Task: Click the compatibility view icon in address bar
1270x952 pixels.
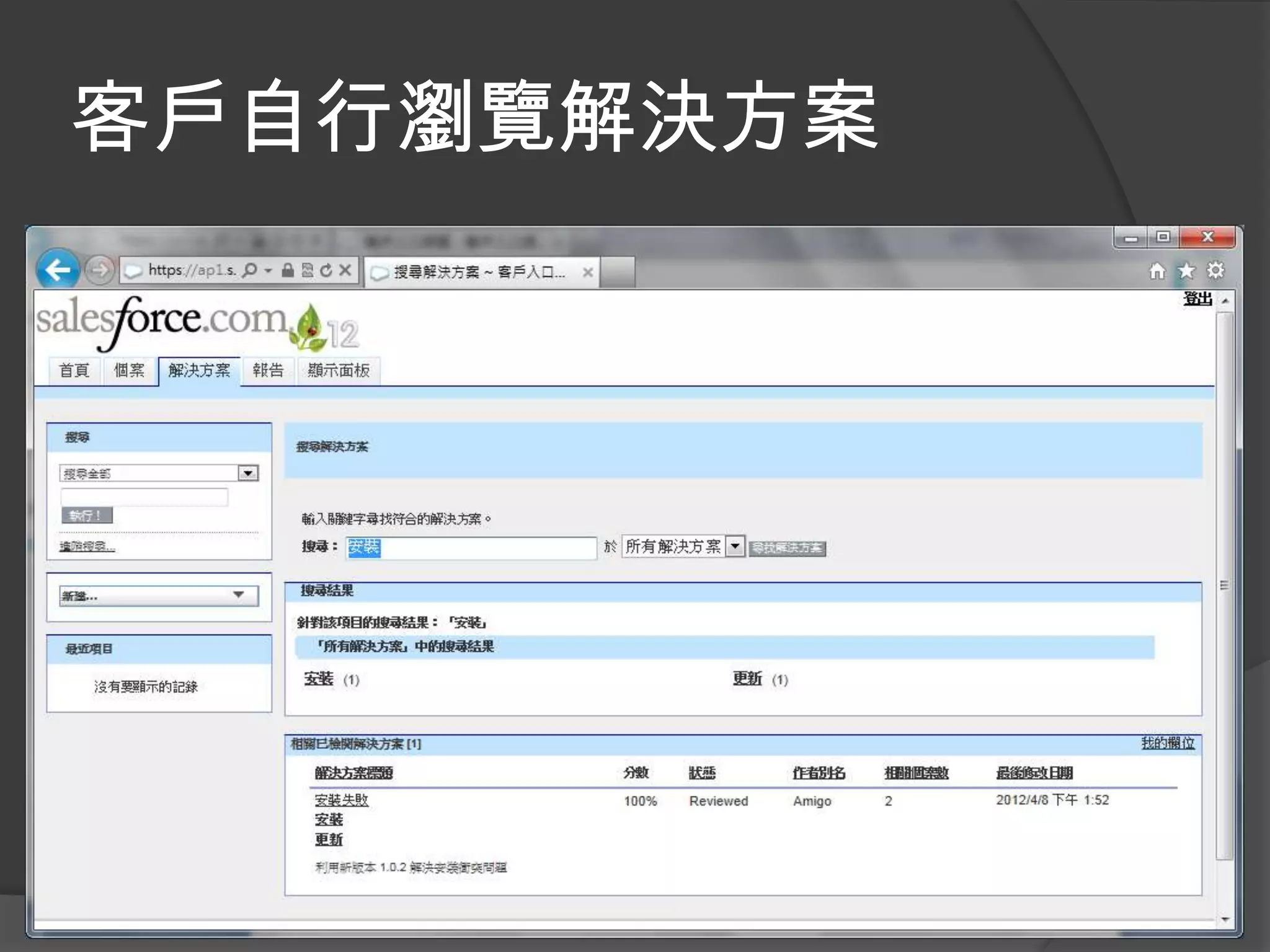Action: tap(307, 270)
